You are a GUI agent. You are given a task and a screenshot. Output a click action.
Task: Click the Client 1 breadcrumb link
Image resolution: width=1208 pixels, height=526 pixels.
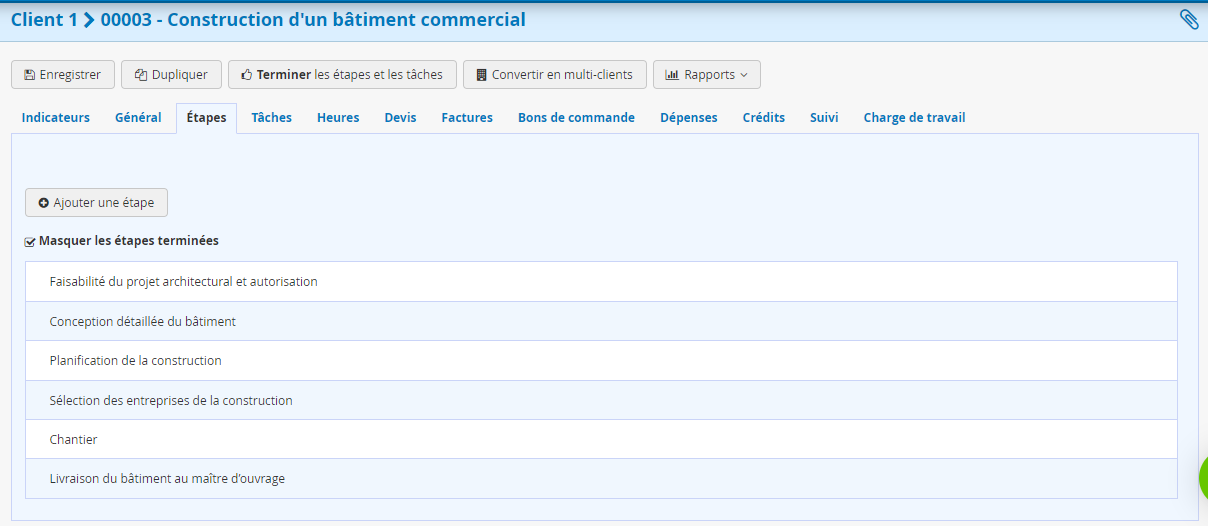[x=43, y=20]
